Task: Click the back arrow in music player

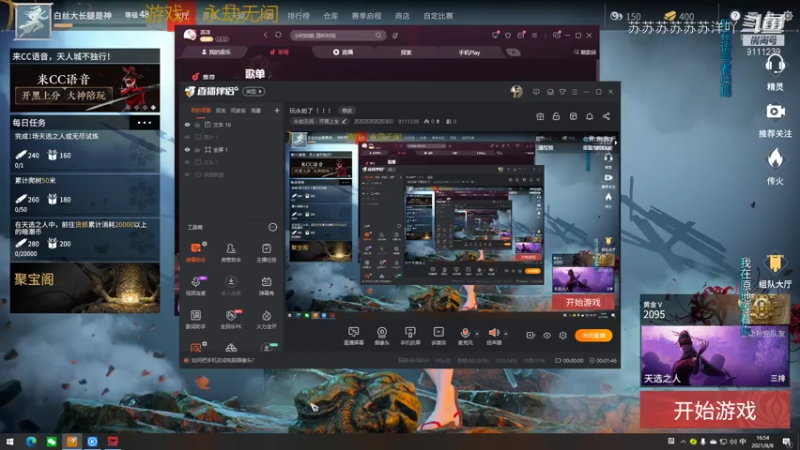Action: tap(265, 35)
